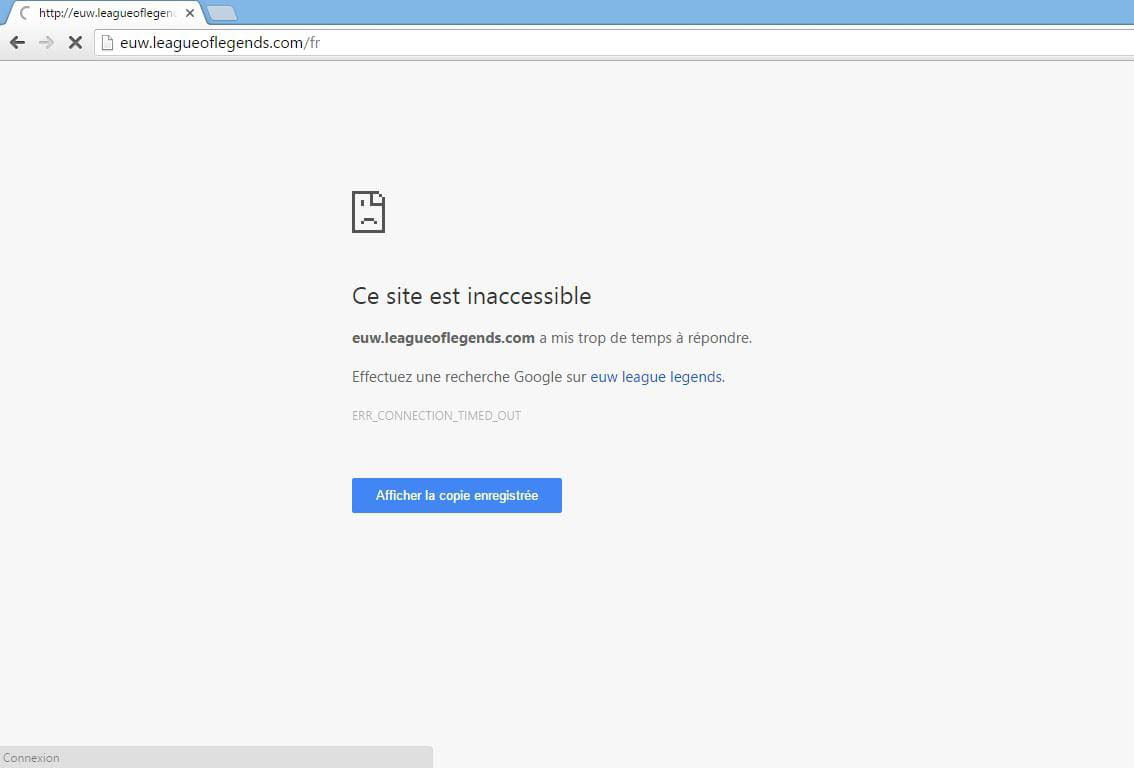Open a new tab
This screenshot has width=1134, height=768.
click(x=221, y=13)
